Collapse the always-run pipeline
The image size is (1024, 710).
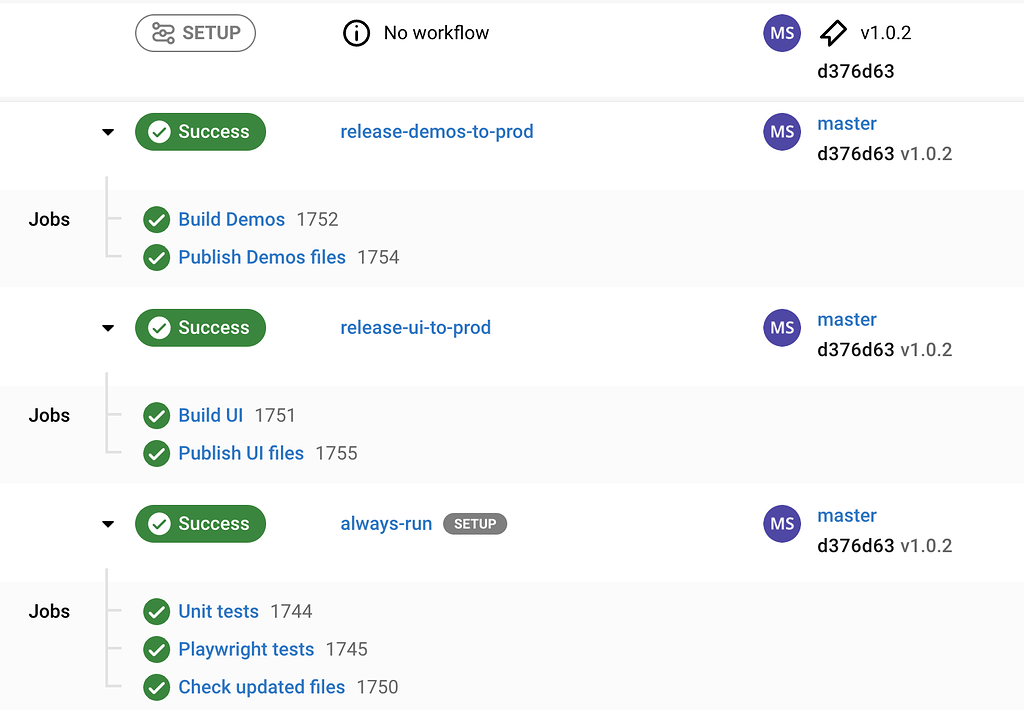coord(108,523)
